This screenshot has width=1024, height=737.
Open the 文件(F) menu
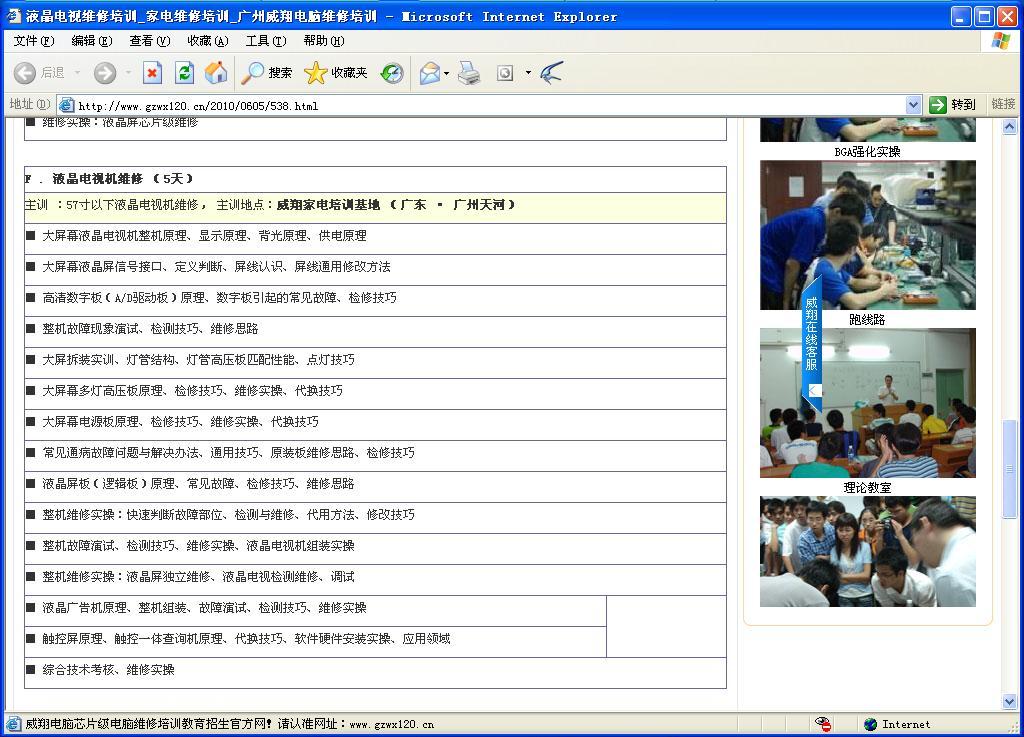click(34, 41)
